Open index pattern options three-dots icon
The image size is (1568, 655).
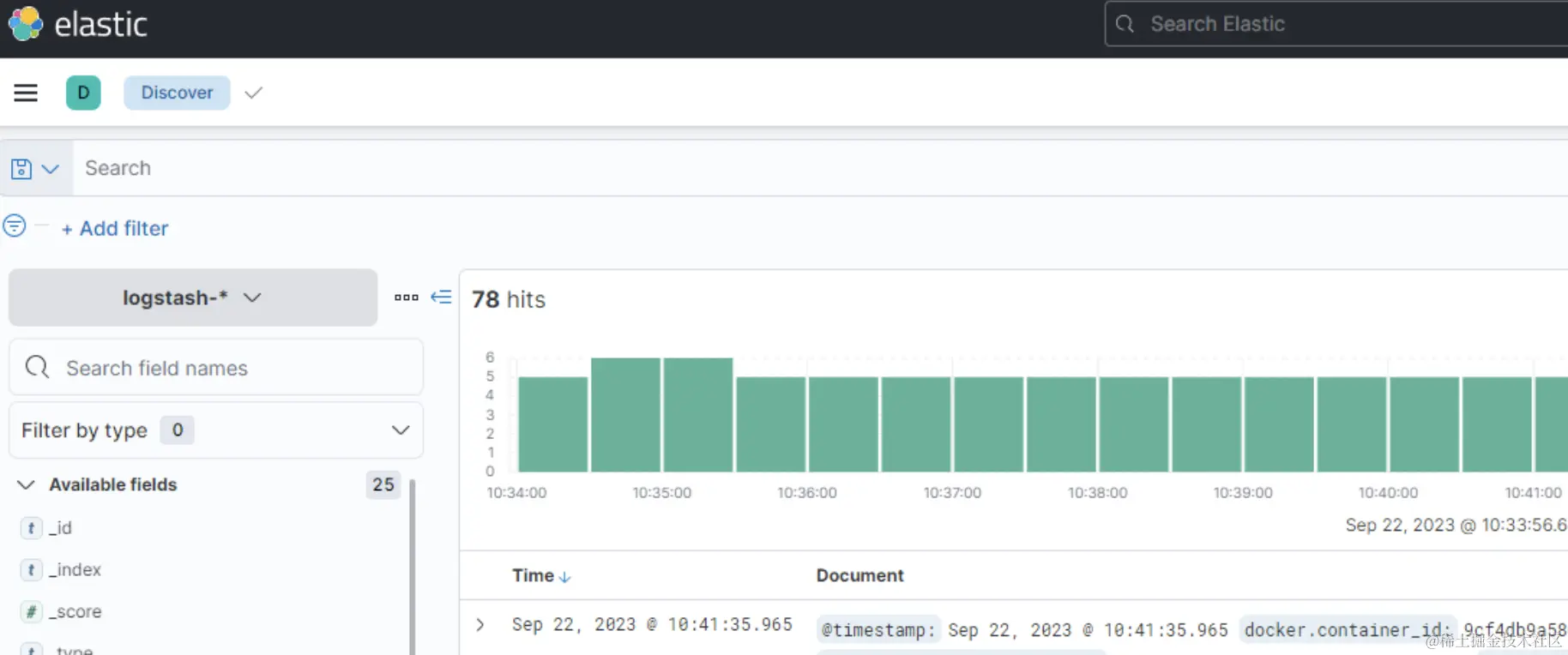[x=407, y=297]
